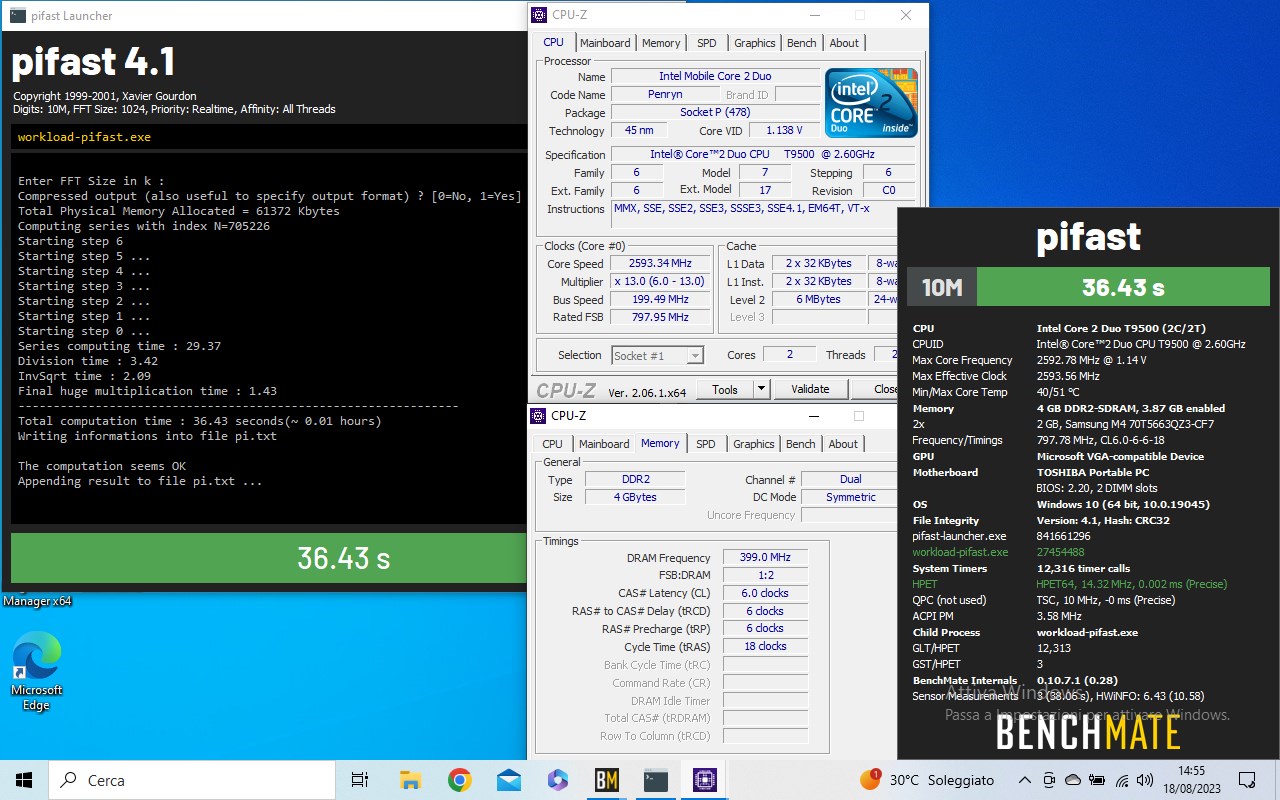
Task: Click upper CPU-Z window title icon
Action: coord(539,15)
